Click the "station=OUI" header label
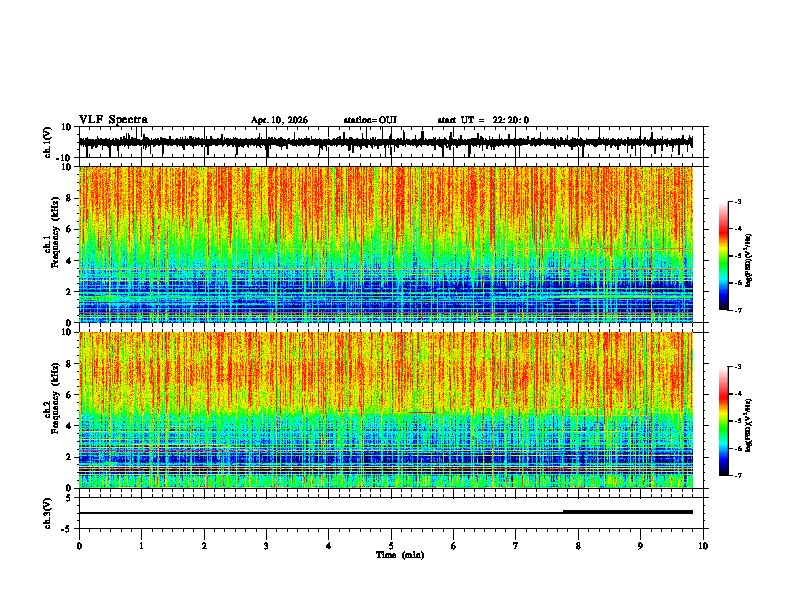 [x=370, y=120]
